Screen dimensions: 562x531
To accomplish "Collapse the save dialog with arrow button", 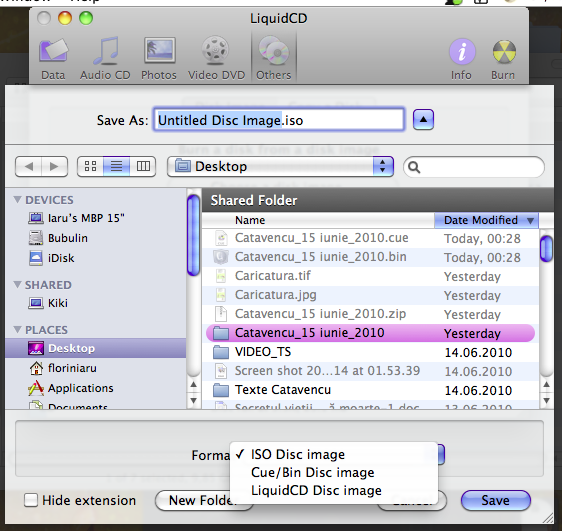I will tap(423, 120).
